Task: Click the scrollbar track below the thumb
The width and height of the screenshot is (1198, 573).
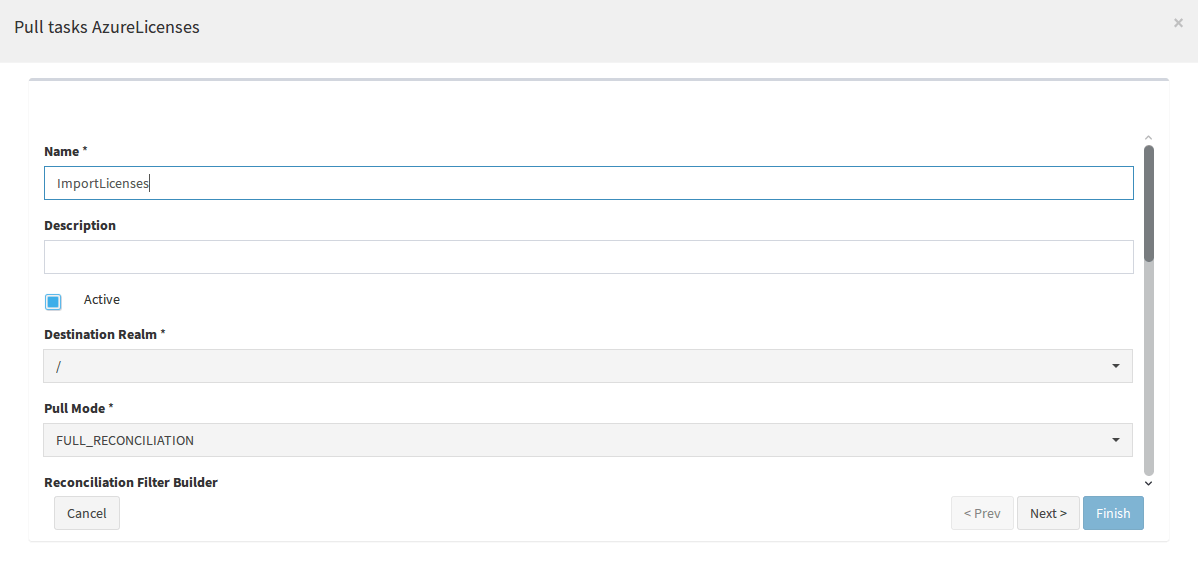Action: pos(1148,368)
